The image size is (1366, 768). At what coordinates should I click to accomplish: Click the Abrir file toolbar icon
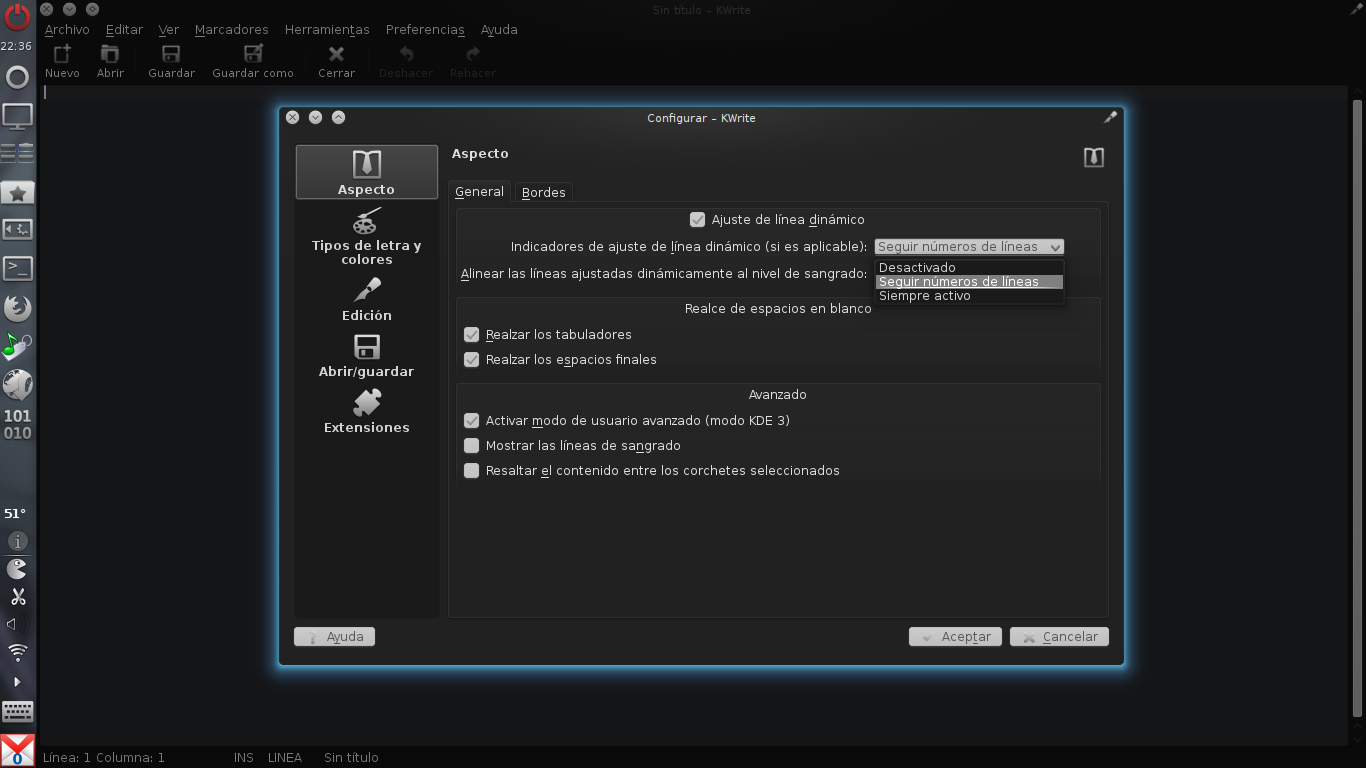[x=110, y=55]
